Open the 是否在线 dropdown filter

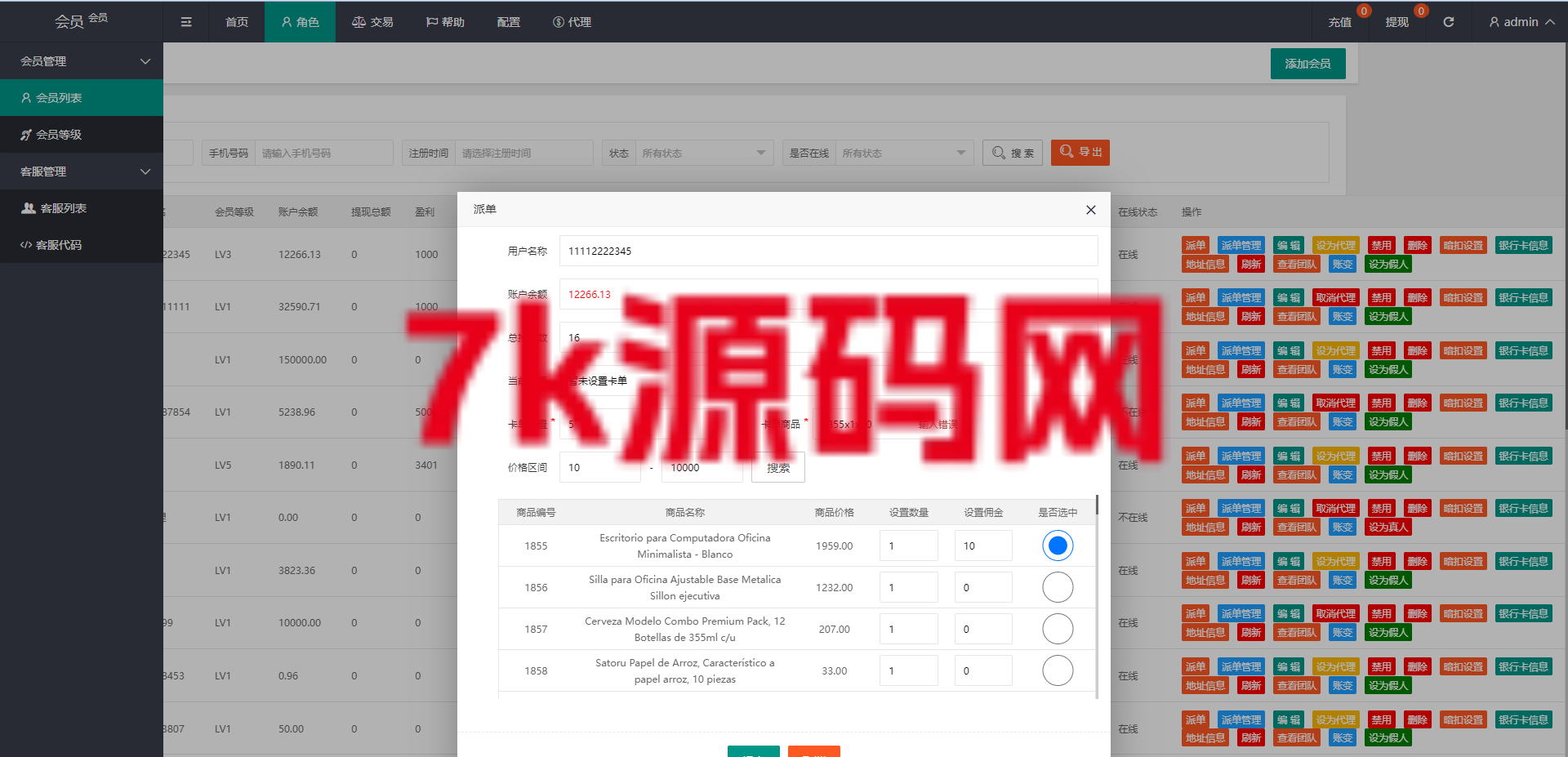[x=903, y=153]
